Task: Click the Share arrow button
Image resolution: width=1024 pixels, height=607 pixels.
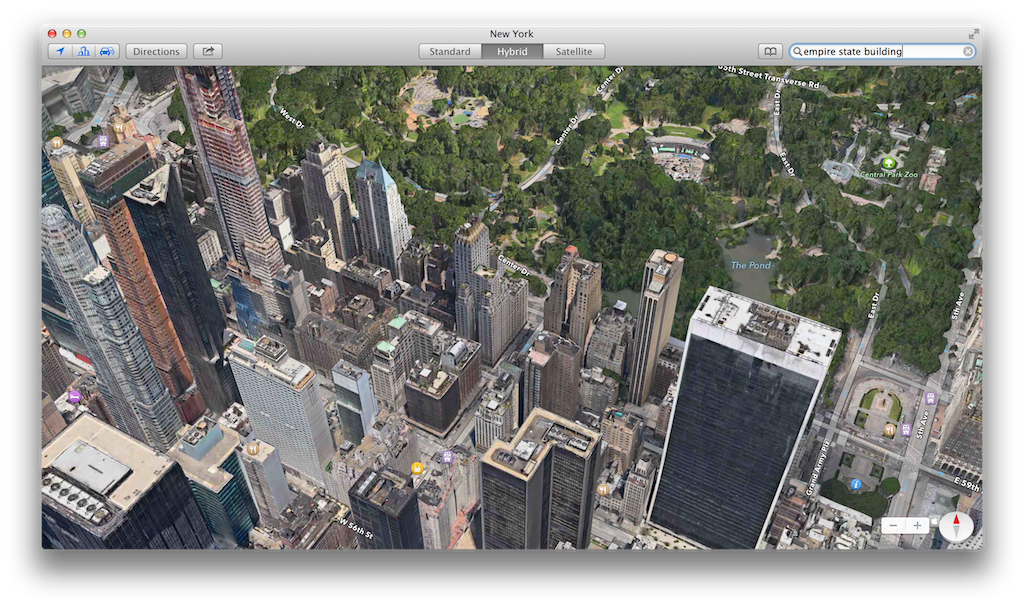Action: coord(209,51)
